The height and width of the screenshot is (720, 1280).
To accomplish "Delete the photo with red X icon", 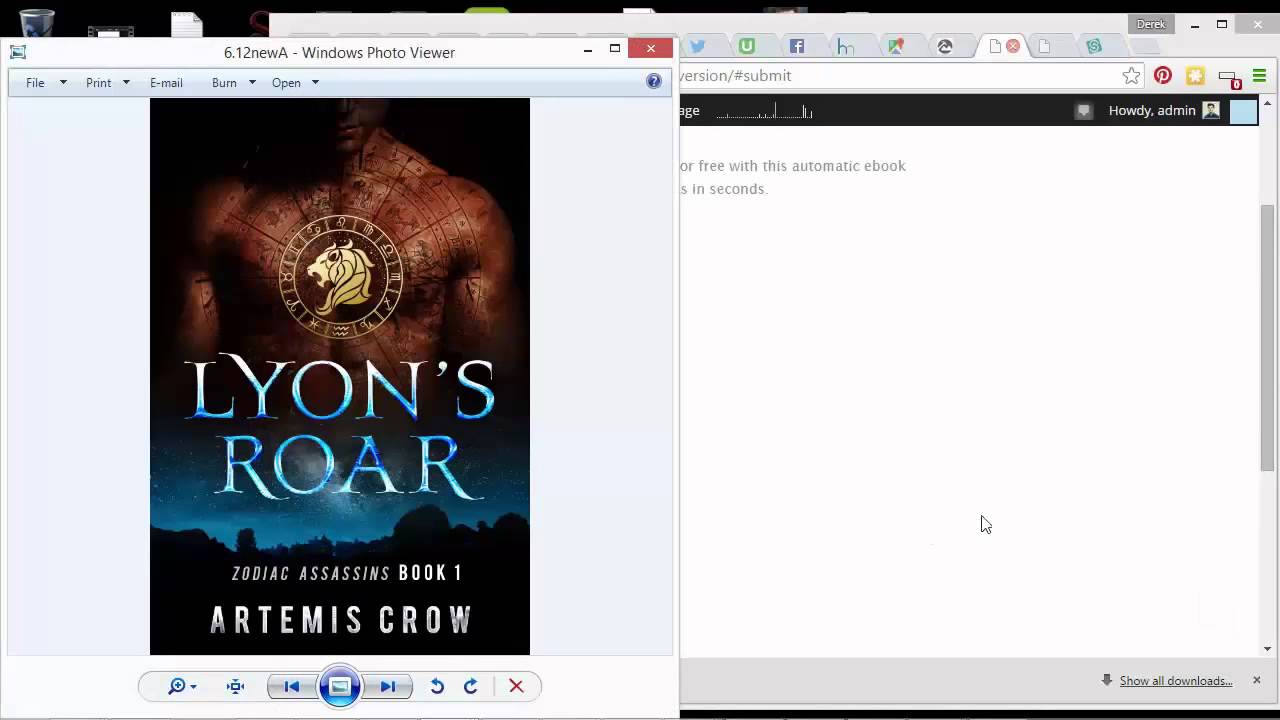I will click(516, 686).
